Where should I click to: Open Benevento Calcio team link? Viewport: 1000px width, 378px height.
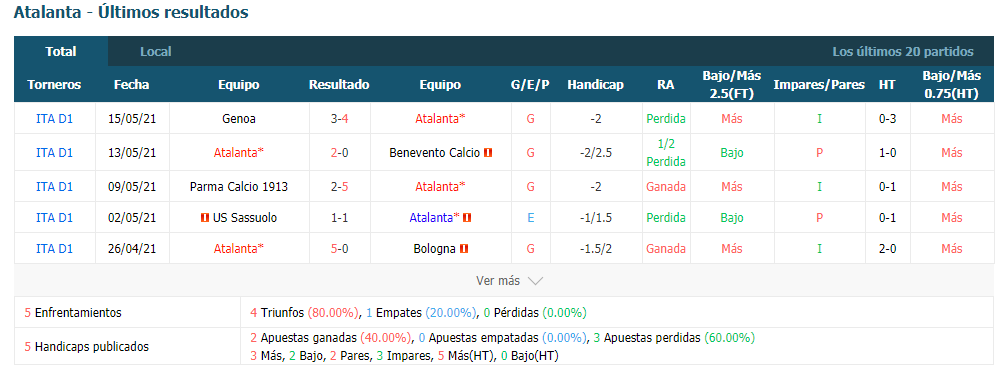[x=434, y=153]
